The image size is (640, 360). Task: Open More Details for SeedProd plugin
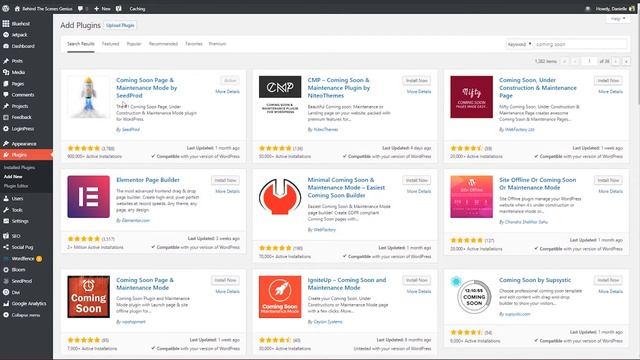tap(227, 91)
